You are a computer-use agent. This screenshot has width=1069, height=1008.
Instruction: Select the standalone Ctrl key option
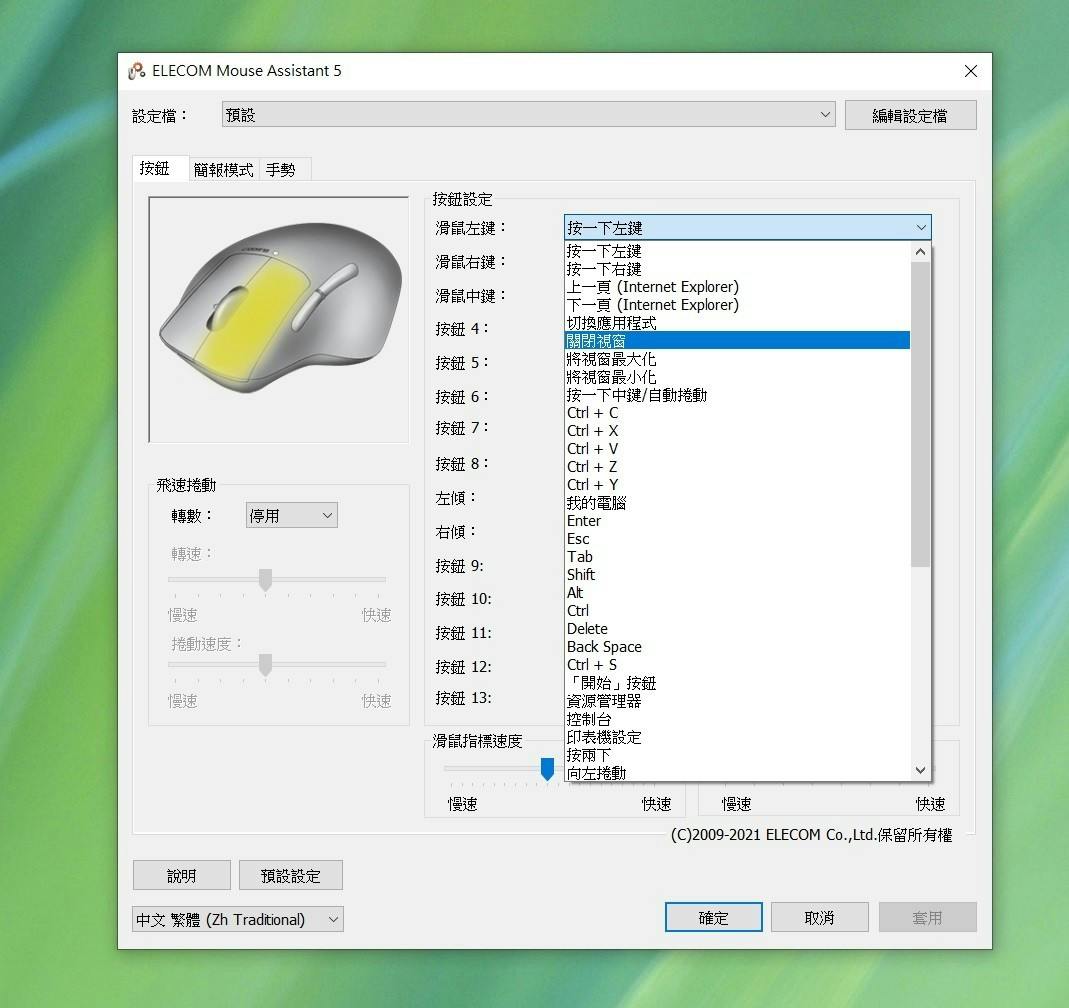pos(738,611)
